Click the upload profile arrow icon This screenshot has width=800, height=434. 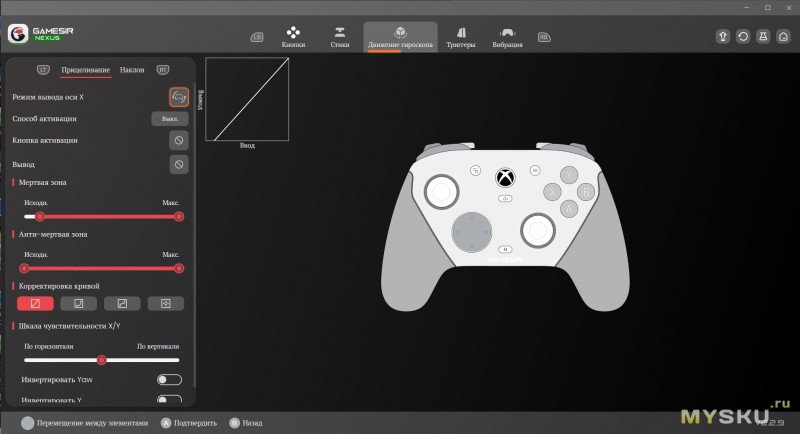point(724,36)
